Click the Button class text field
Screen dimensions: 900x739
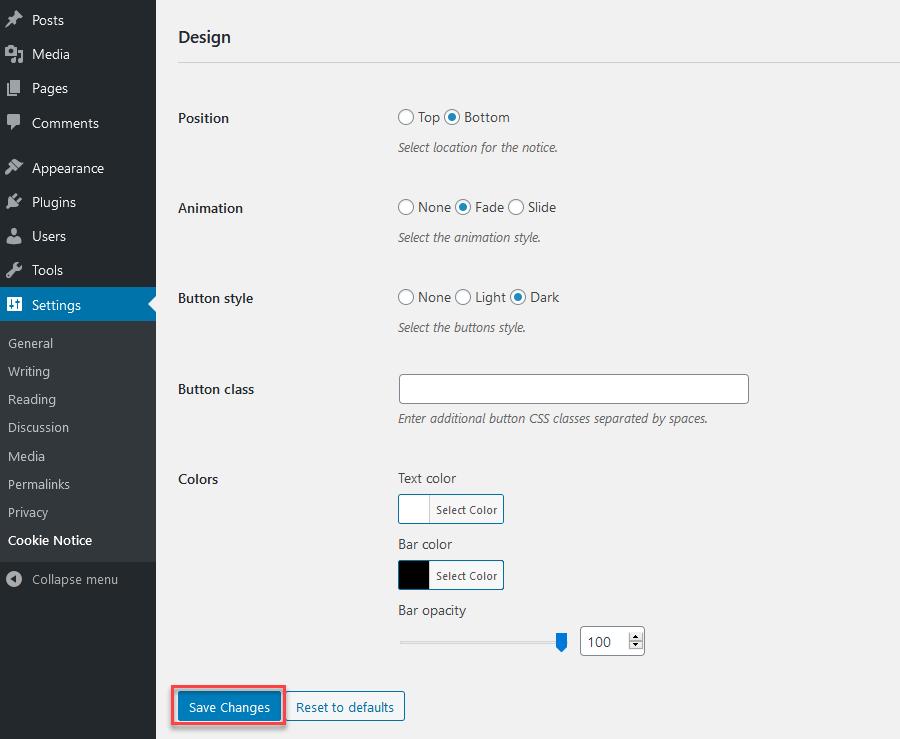[573, 389]
